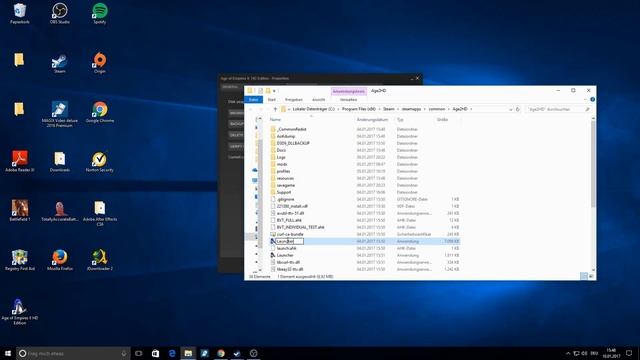Screen dimensions: 640x360
Task: Select the Battlefield 1 desktop shortcut
Action: pyautogui.click(x=20, y=211)
